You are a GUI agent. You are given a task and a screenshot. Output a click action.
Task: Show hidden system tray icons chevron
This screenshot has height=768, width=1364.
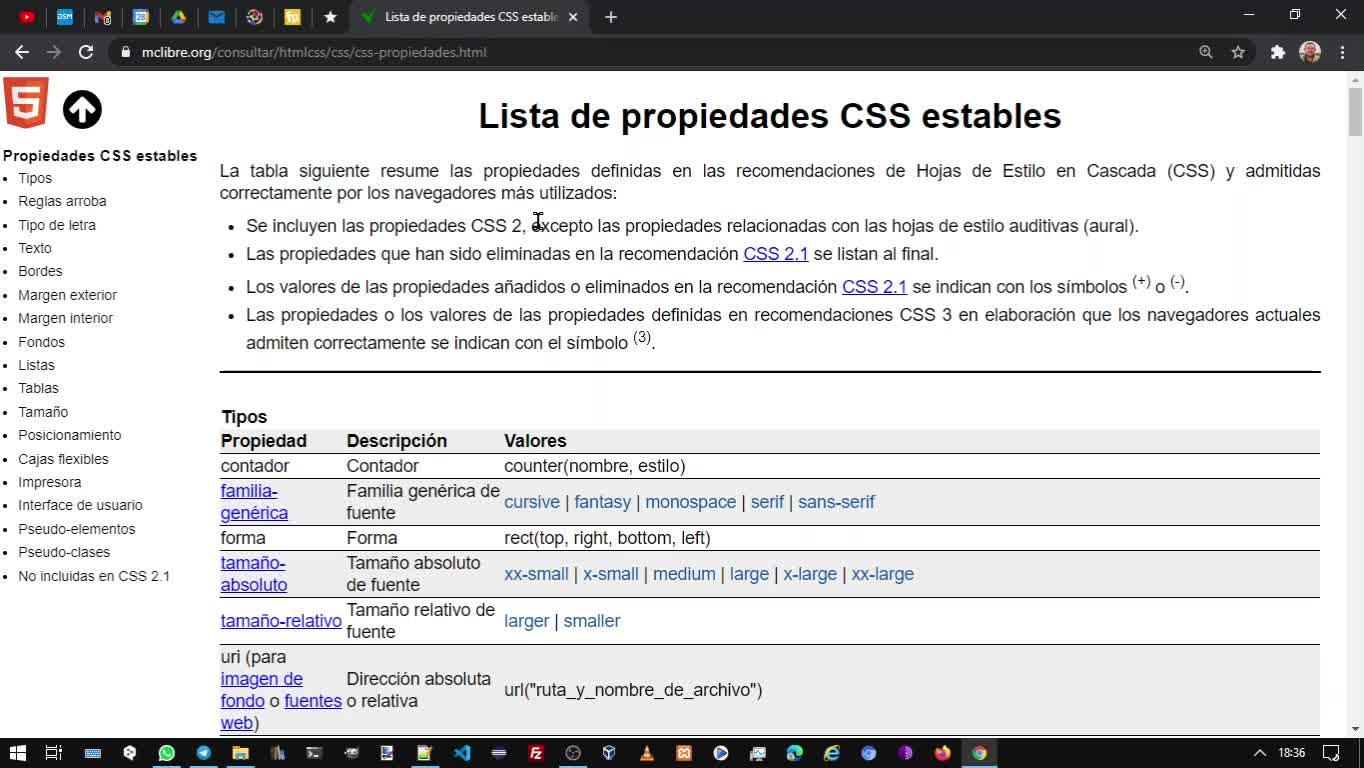(1259, 753)
